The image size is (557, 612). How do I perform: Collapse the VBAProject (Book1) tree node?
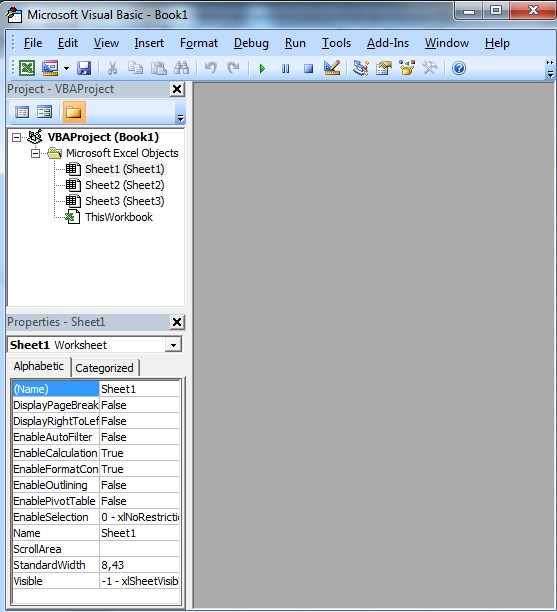coord(16,137)
